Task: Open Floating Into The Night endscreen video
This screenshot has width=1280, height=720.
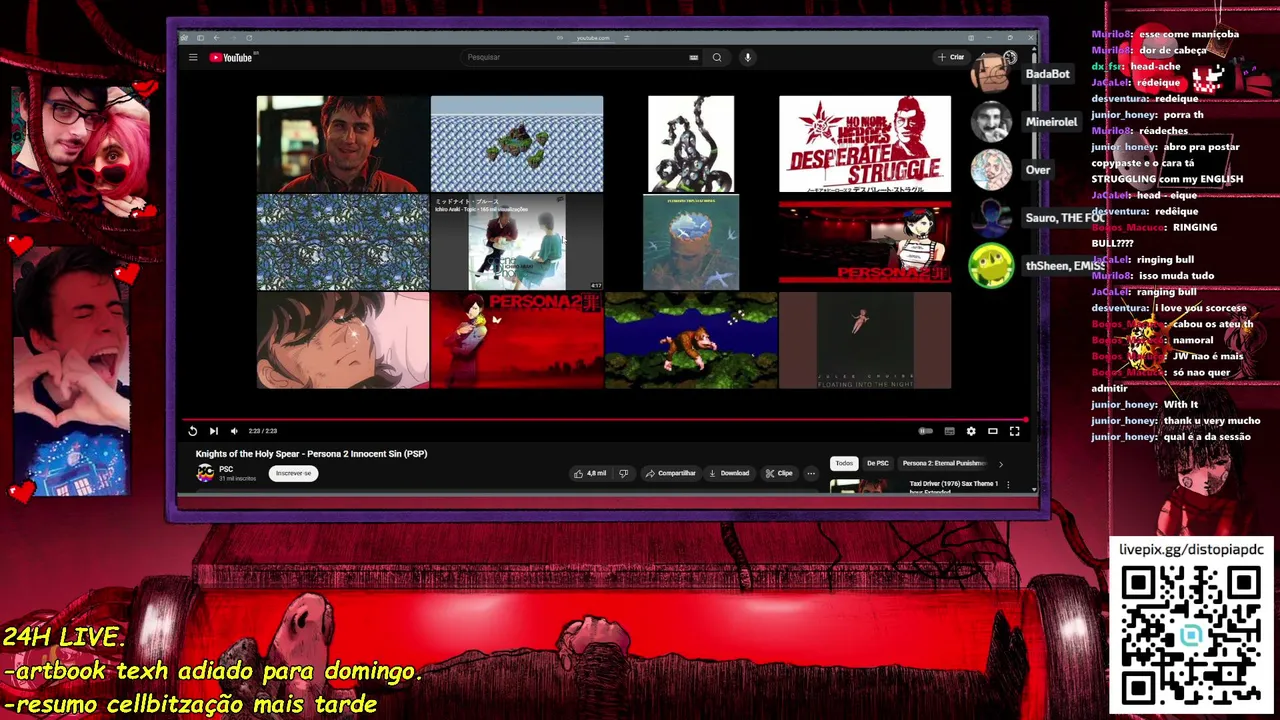Action: [865, 340]
